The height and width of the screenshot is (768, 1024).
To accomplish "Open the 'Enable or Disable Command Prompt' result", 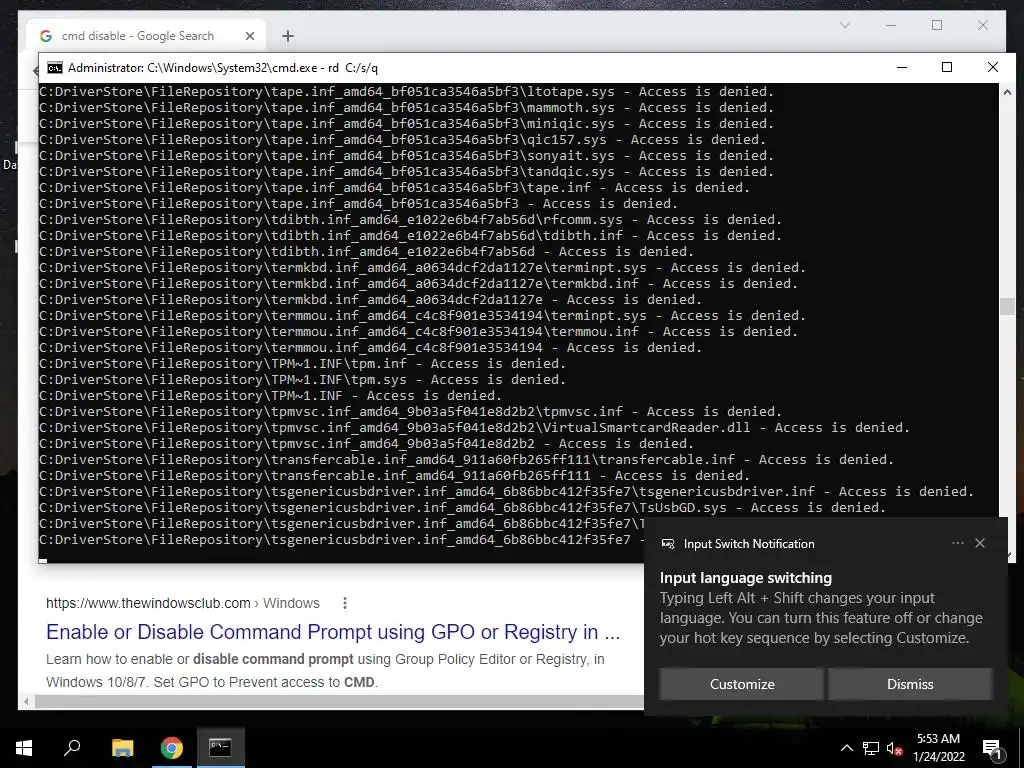I will [333, 632].
